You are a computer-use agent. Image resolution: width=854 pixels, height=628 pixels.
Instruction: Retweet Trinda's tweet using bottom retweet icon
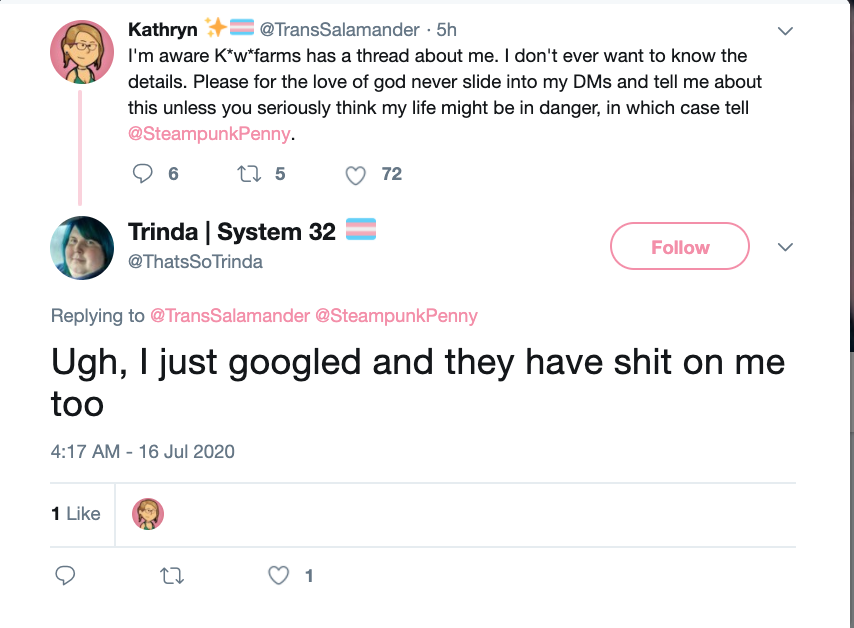point(172,576)
